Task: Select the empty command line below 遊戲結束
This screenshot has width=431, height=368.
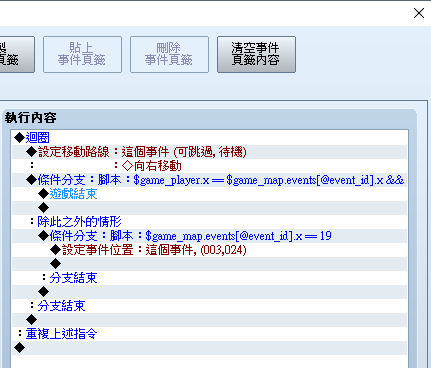Action: (x=209, y=208)
